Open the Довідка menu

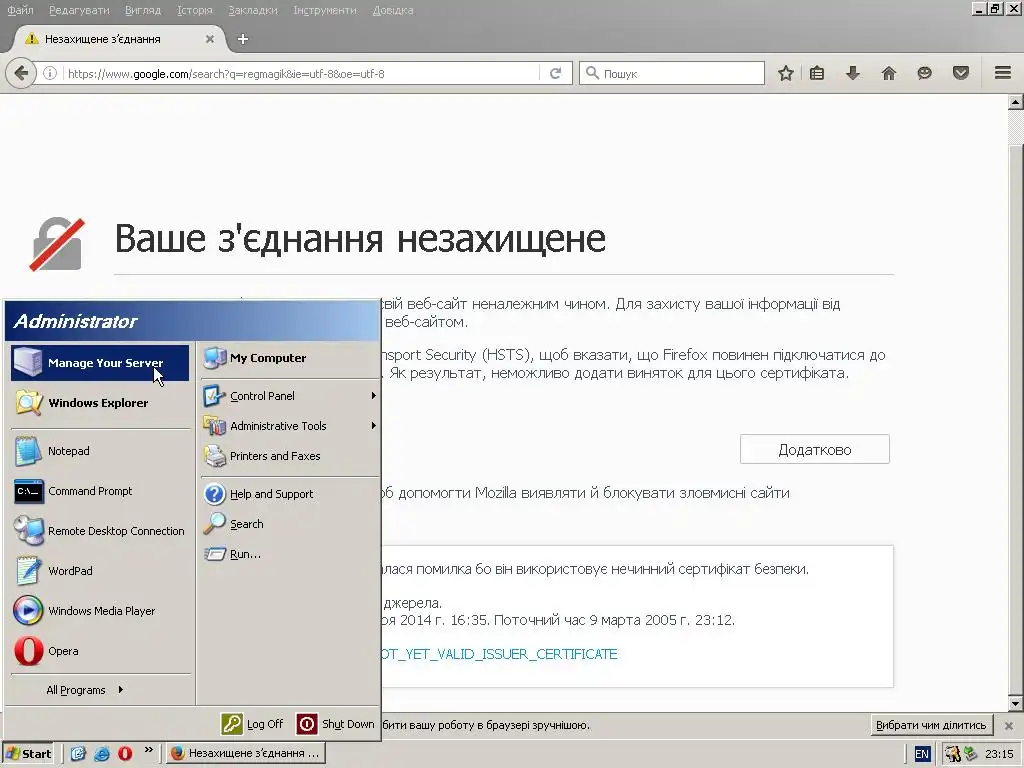tap(392, 10)
